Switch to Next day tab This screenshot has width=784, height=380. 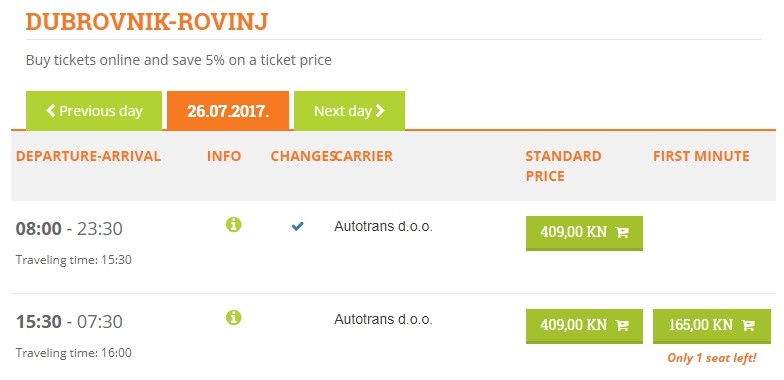[x=350, y=110]
